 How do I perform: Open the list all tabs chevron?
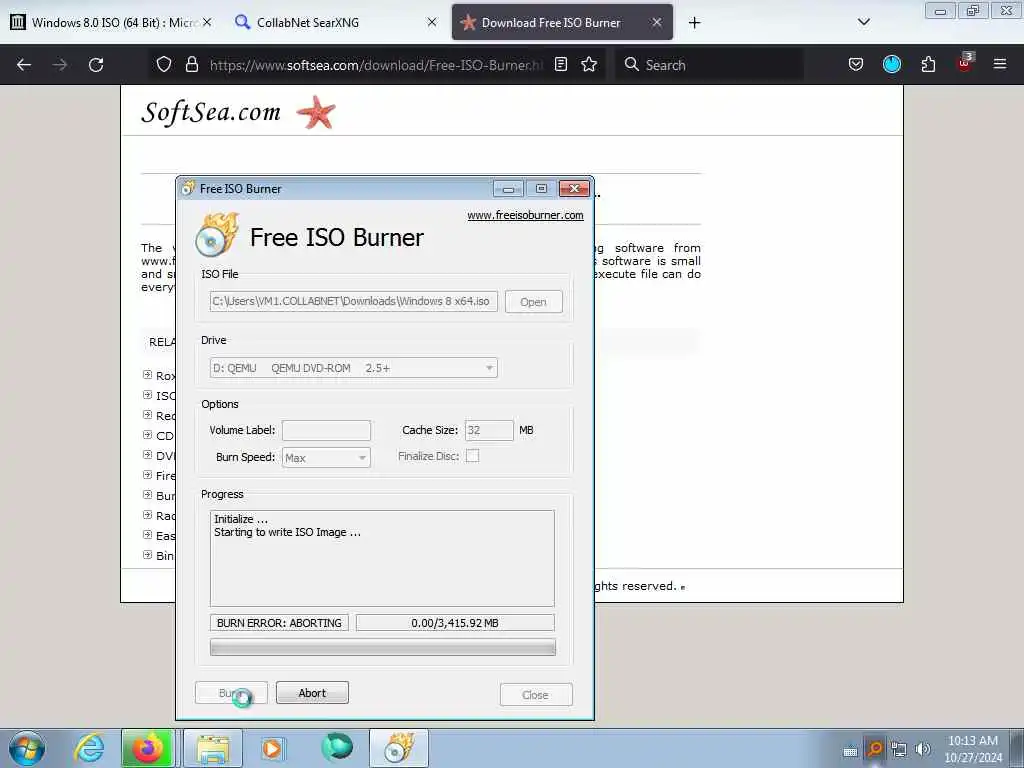863,22
